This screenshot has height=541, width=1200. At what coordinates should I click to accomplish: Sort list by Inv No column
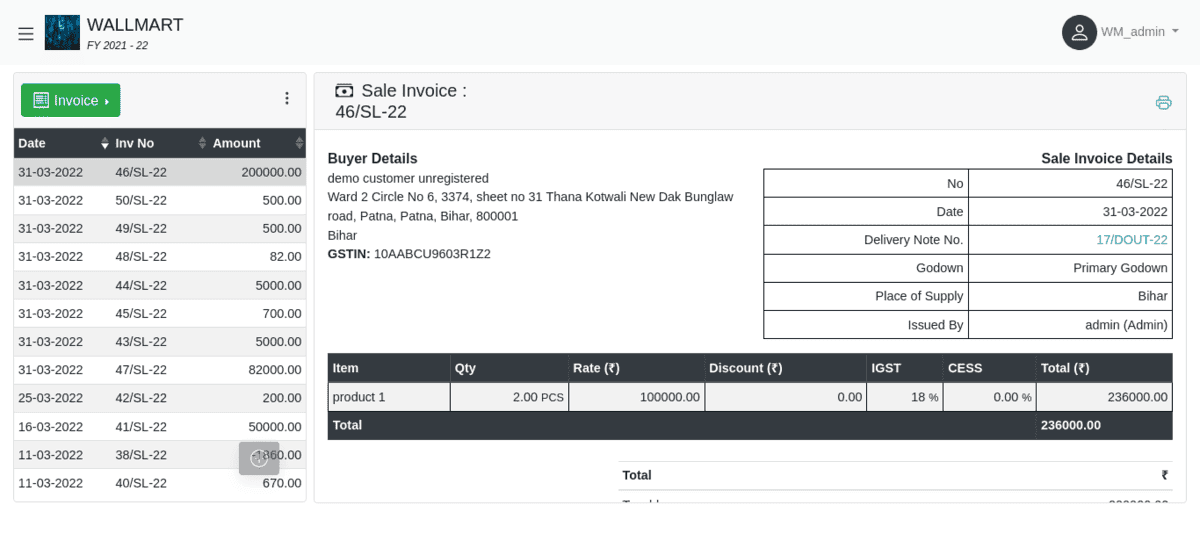(x=159, y=143)
